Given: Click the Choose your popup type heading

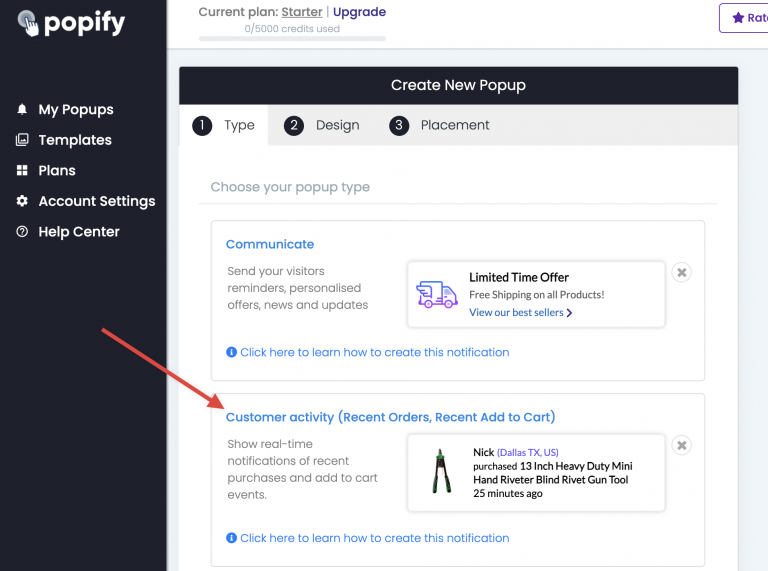Looking at the screenshot, I should click(290, 187).
